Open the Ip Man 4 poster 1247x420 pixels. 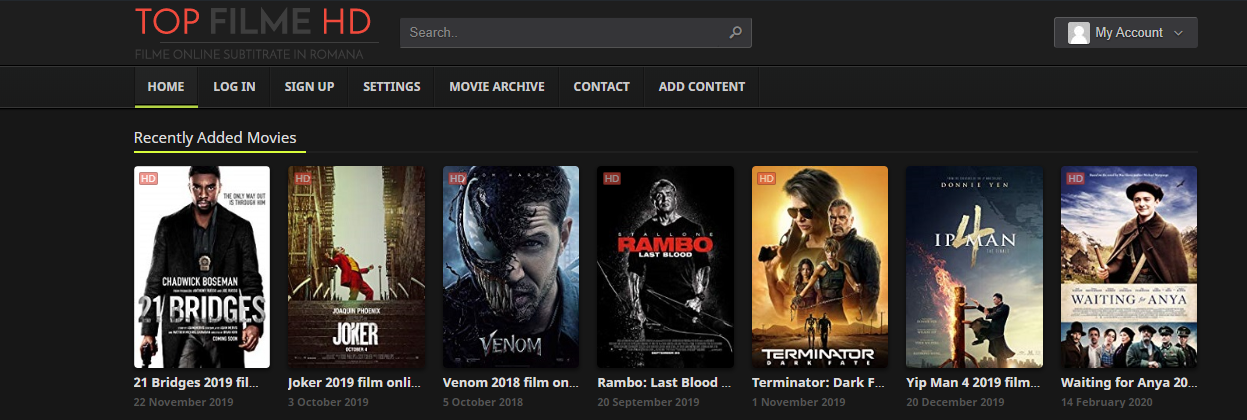[x=974, y=267]
